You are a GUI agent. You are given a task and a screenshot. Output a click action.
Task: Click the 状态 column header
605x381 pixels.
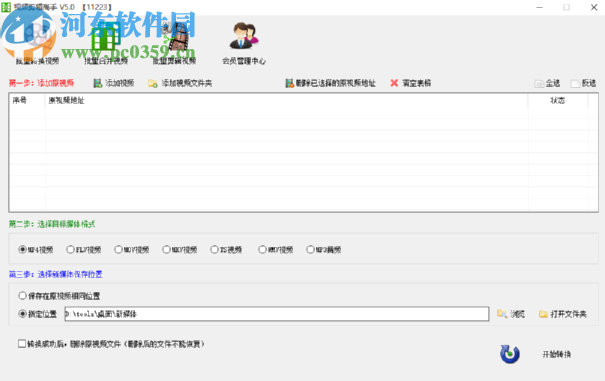pos(558,101)
